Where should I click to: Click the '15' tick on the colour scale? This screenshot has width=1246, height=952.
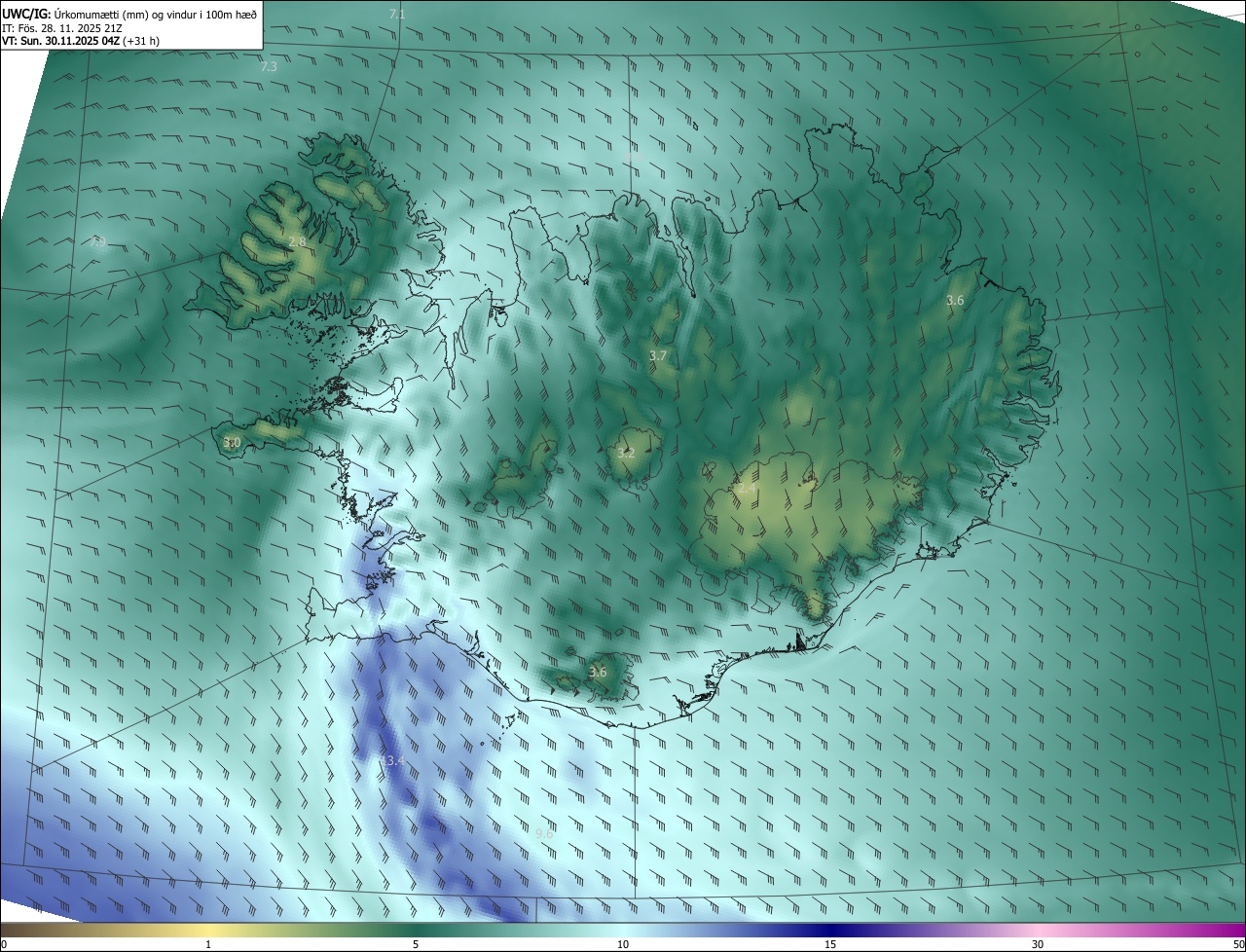coord(830,945)
